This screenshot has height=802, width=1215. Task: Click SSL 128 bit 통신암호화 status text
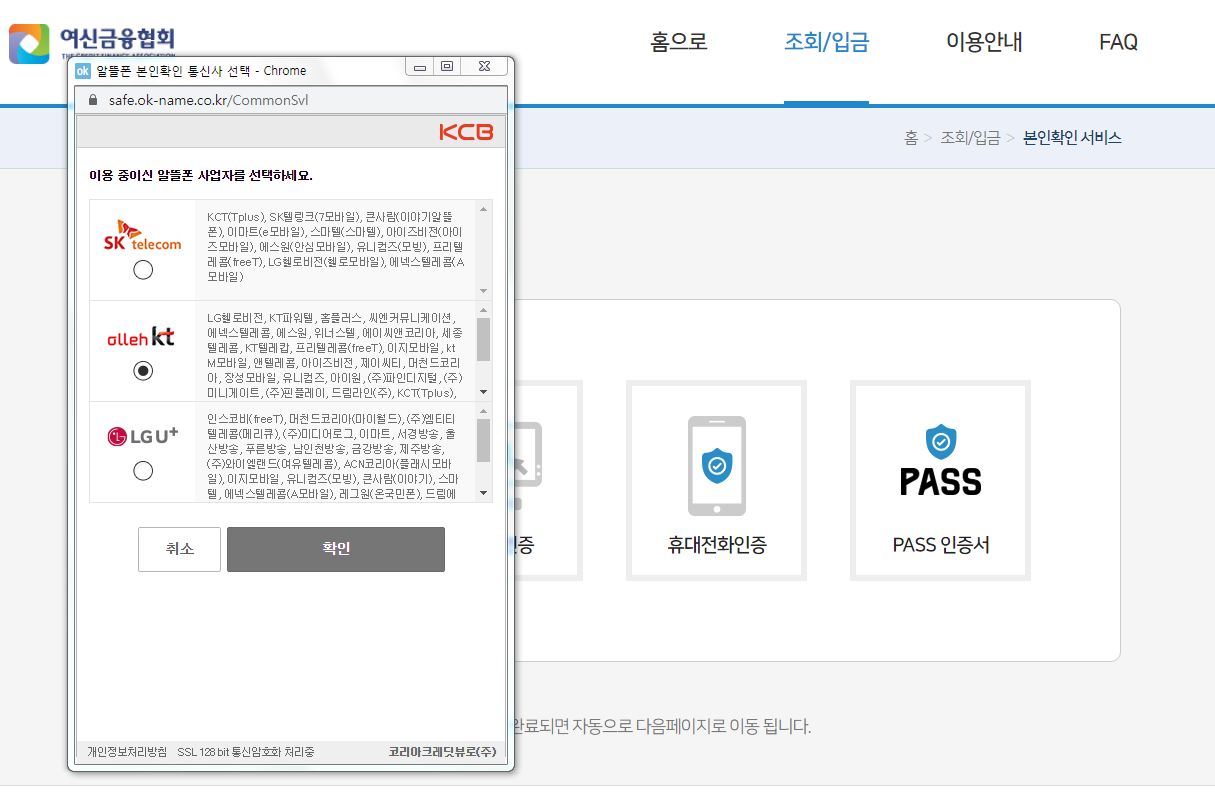pyautogui.click(x=246, y=752)
